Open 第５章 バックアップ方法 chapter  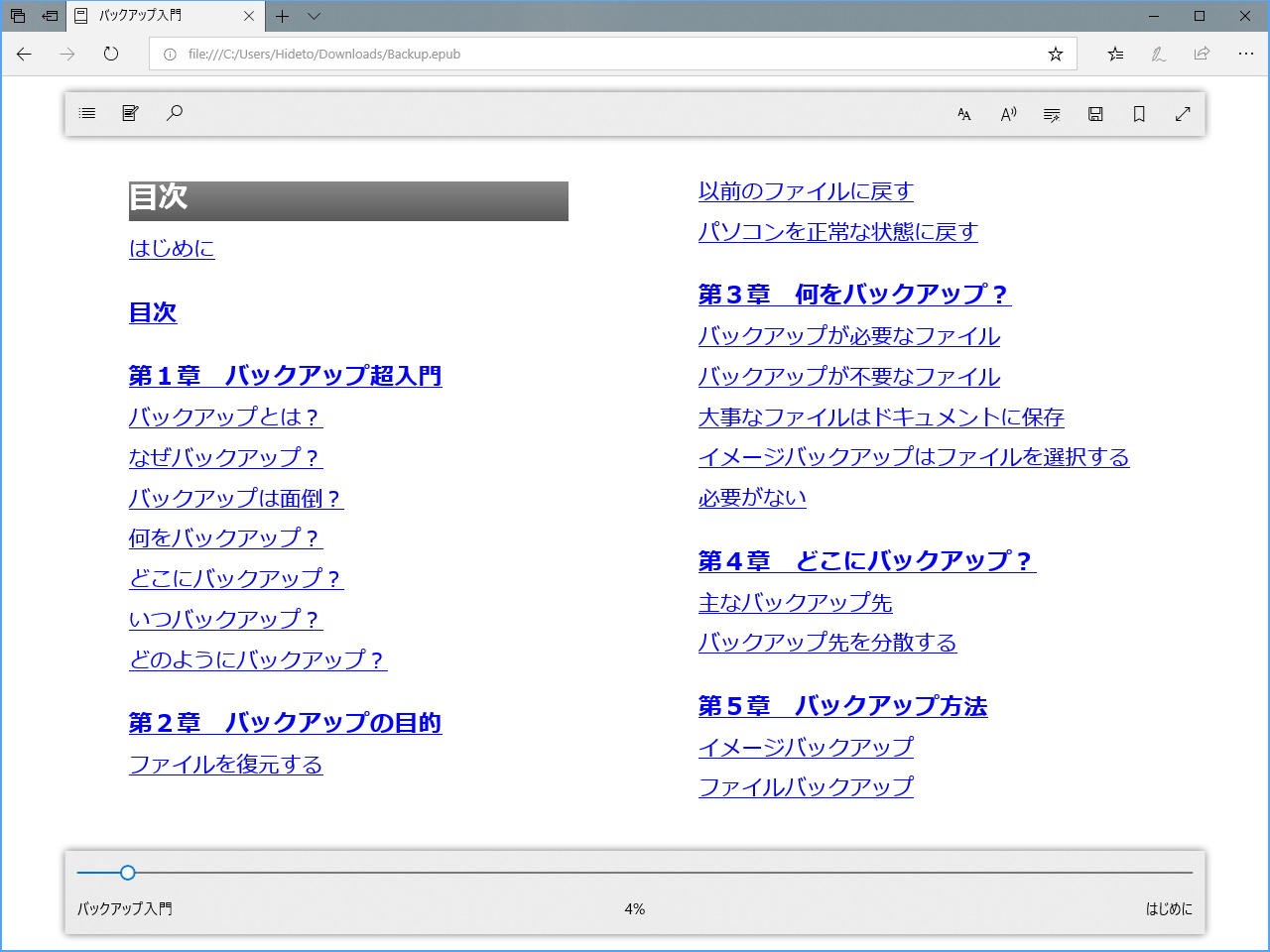coord(843,705)
